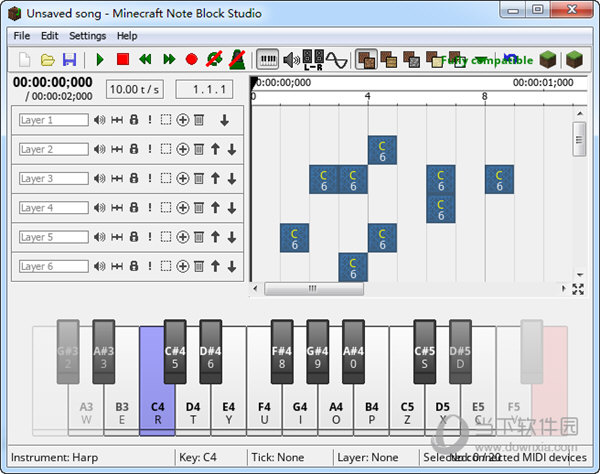
Task: Stop playback with the red square
Action: [123, 59]
